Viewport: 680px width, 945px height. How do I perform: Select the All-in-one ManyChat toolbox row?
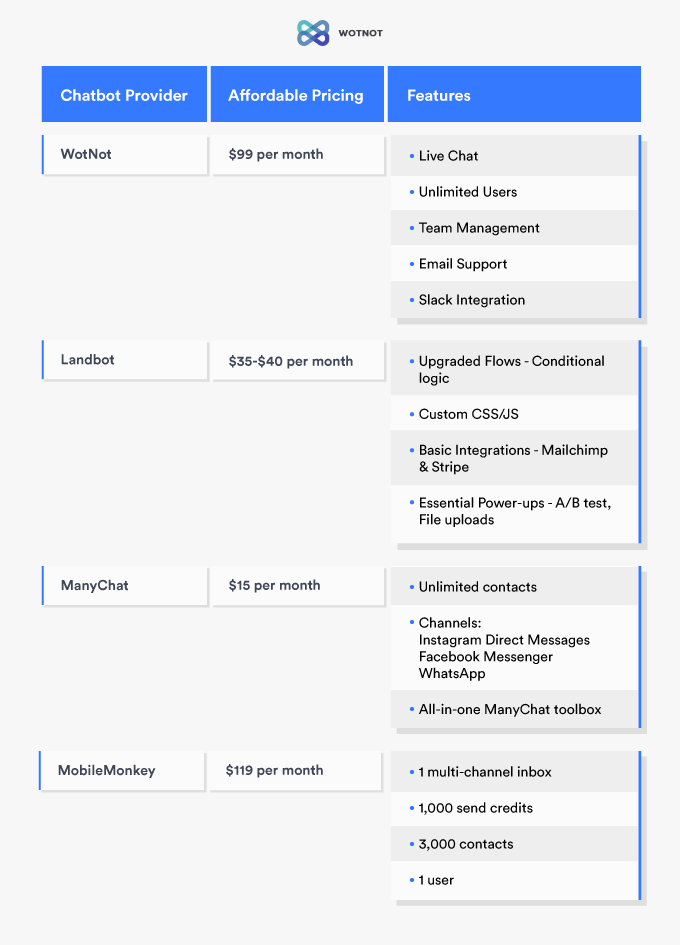click(514, 709)
